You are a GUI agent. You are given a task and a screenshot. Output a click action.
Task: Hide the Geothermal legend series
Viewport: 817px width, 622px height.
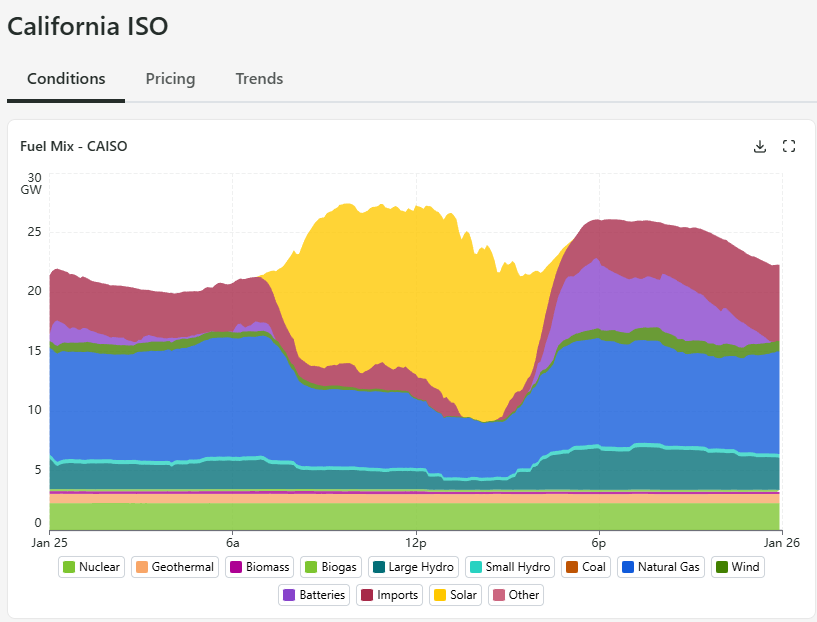point(174,567)
